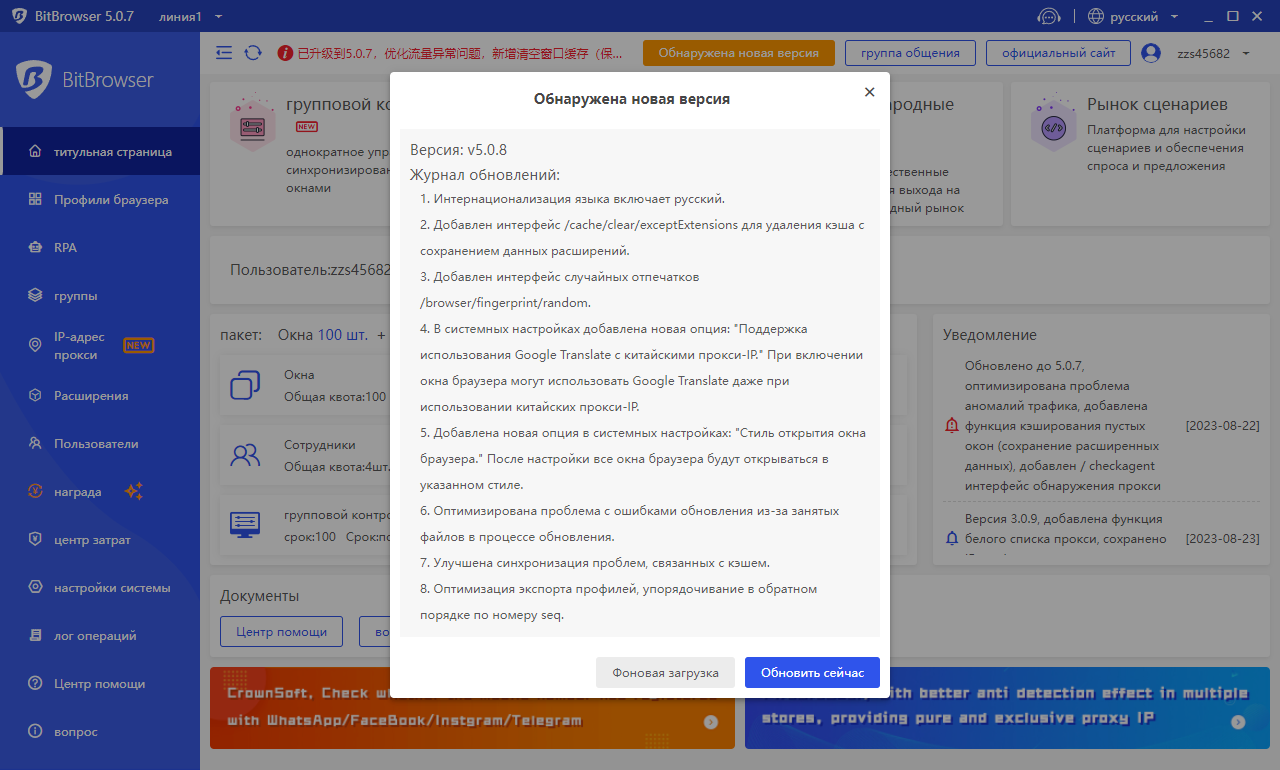This screenshot has width=1280, height=770.
Task: Open the группа общения button
Action: click(x=910, y=53)
